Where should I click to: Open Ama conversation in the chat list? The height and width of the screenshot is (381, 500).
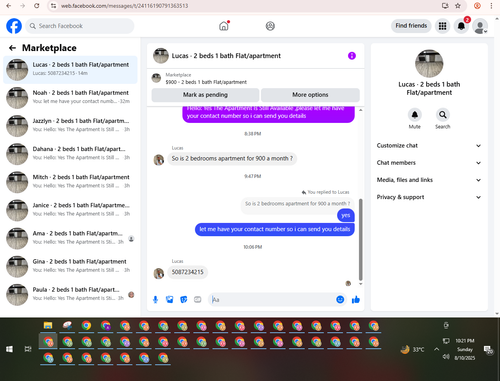pos(70,238)
